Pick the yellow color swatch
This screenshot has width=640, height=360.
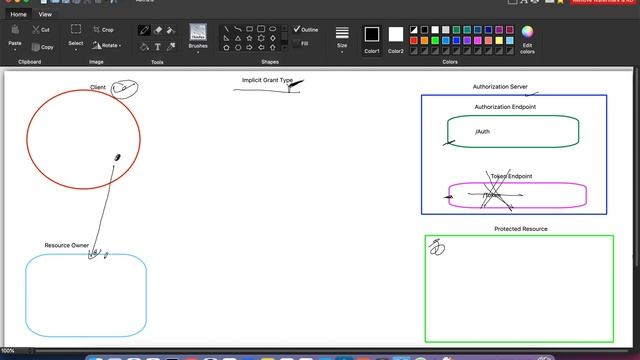pyautogui.click(x=499, y=40)
